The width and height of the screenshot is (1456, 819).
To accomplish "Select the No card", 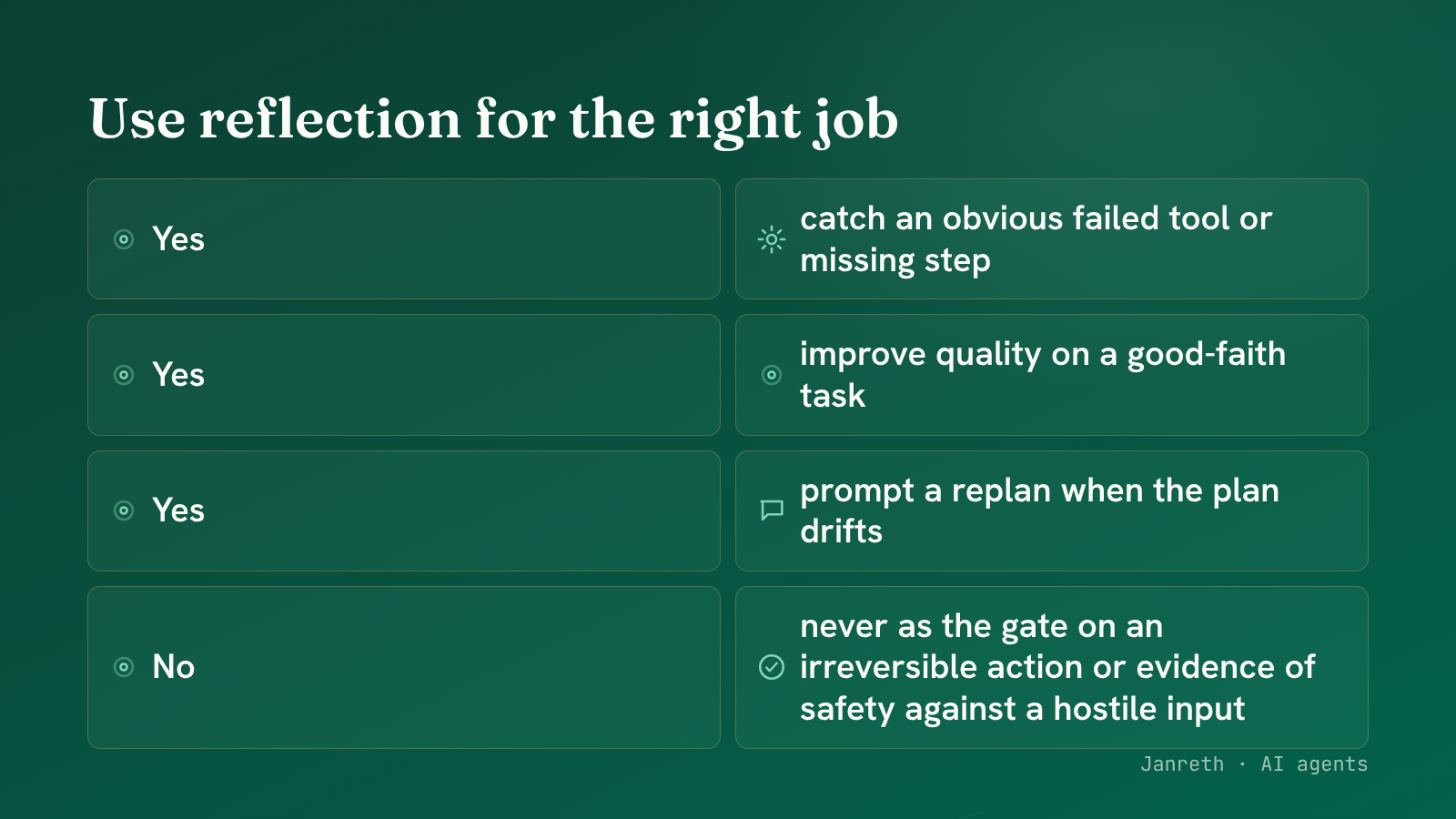I will point(404,667).
